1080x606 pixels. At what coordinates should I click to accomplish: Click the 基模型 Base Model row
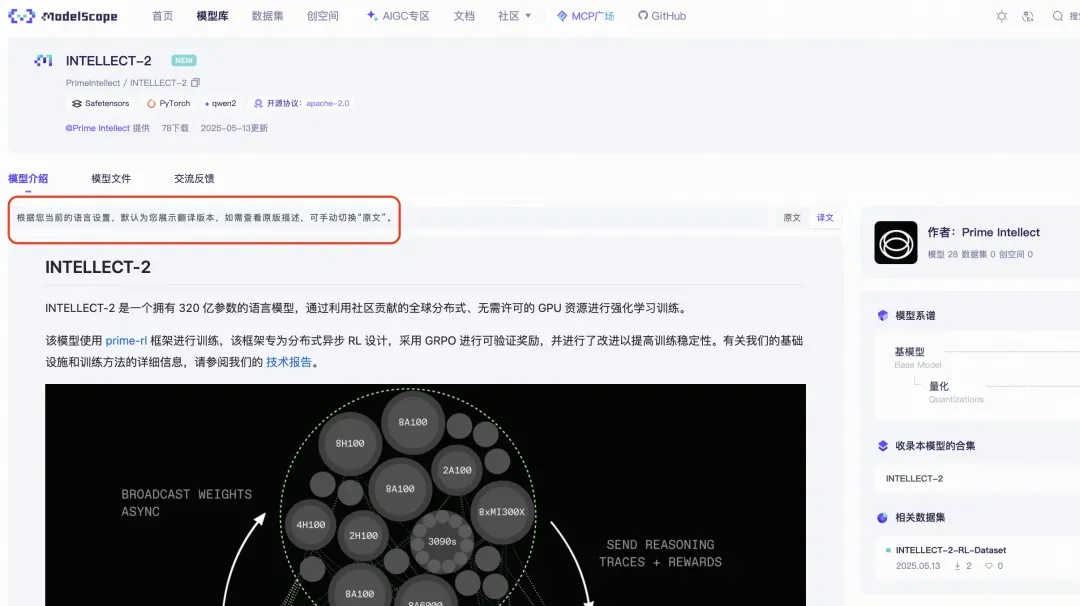[986, 357]
